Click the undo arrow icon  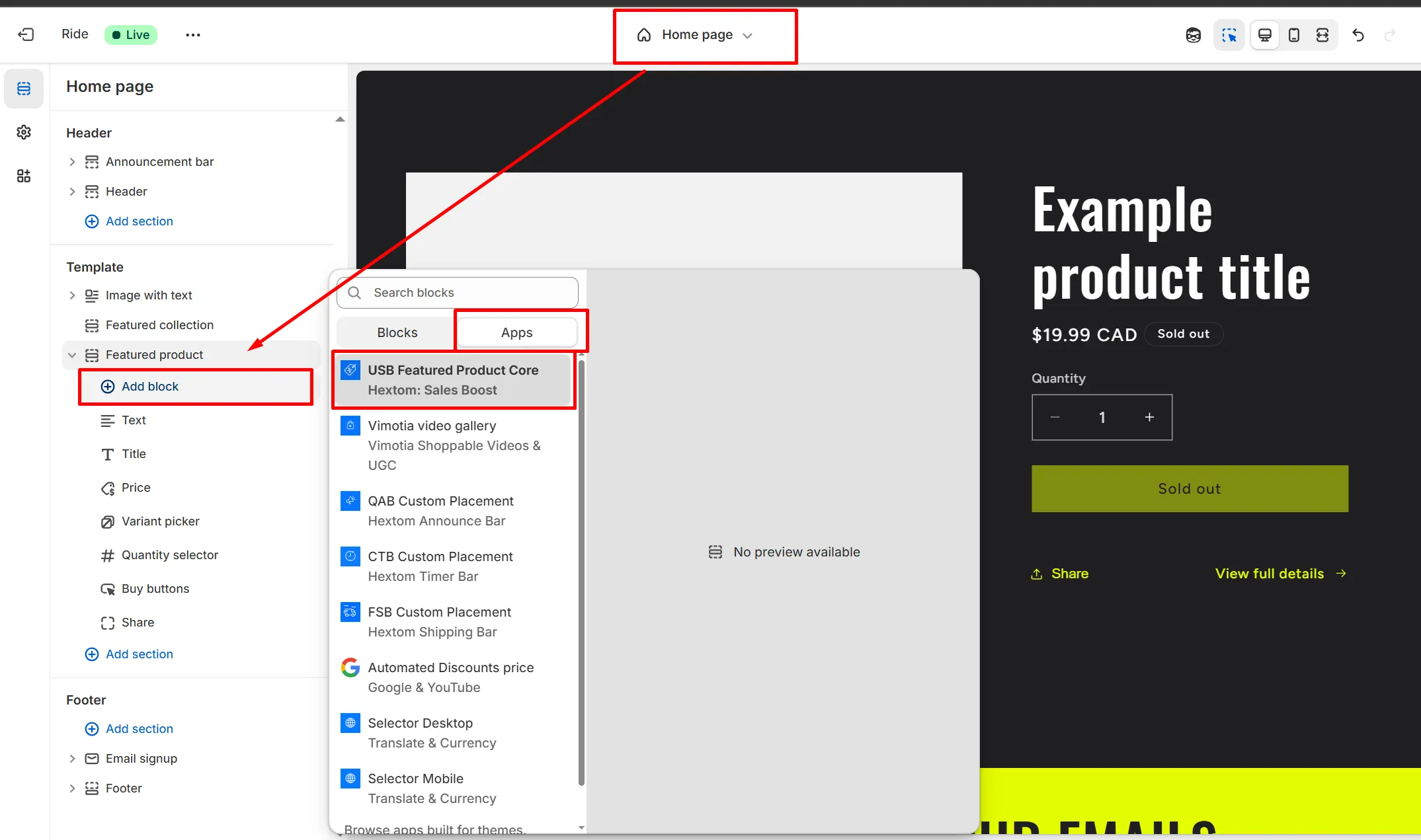tap(1358, 35)
